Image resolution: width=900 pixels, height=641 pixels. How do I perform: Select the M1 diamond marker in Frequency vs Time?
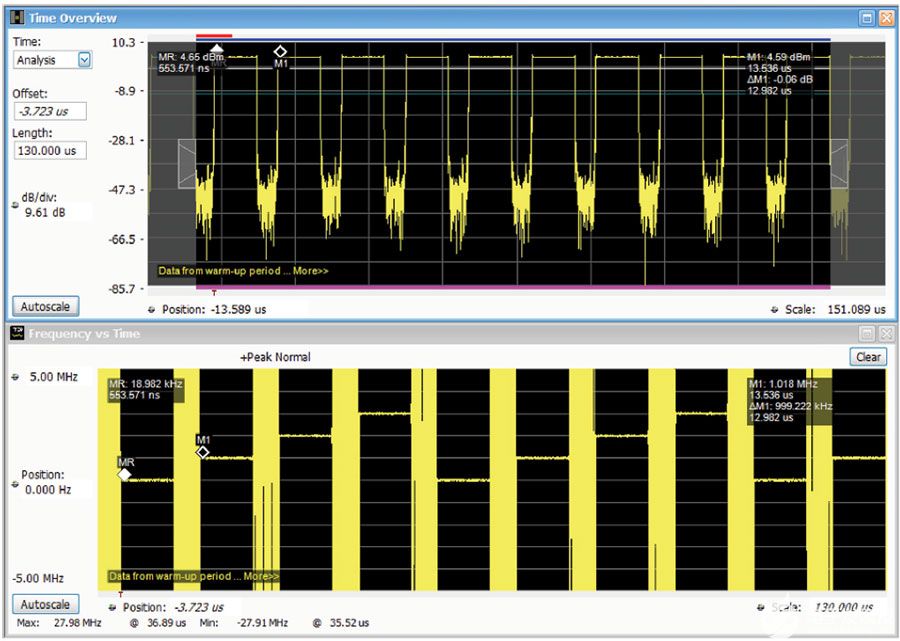pyautogui.click(x=201, y=452)
